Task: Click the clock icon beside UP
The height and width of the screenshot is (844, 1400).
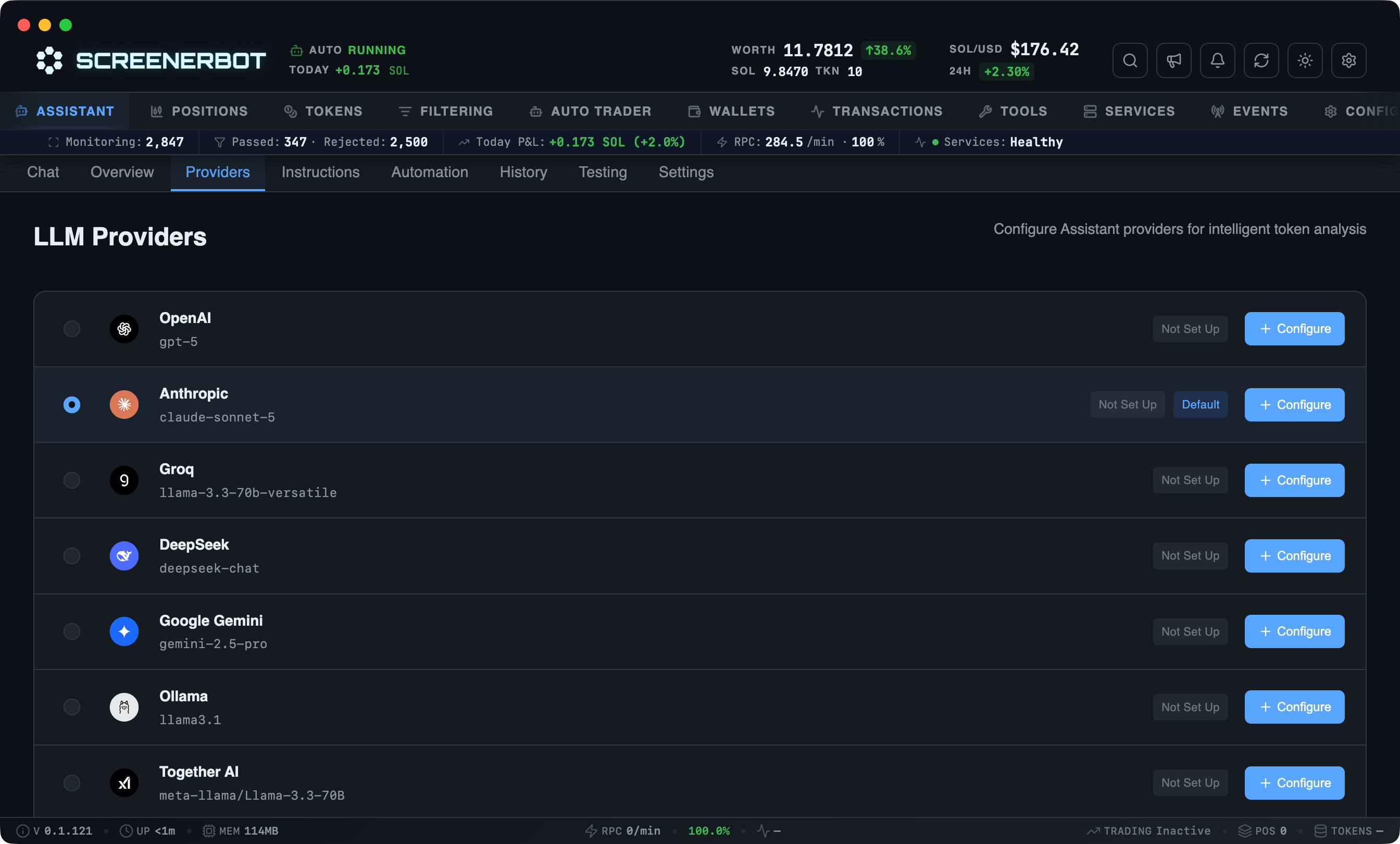Action: pos(126,831)
